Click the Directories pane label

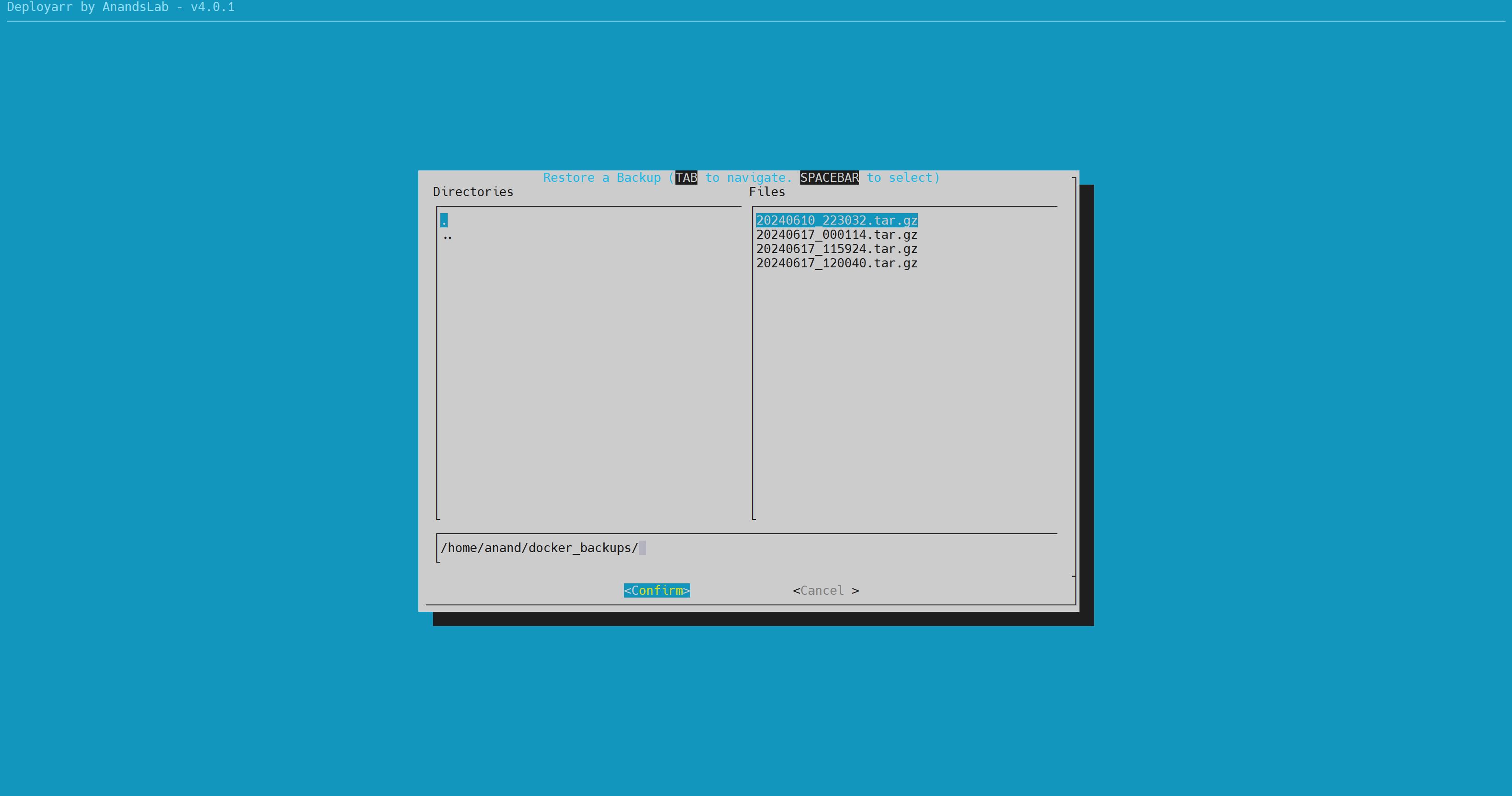tap(472, 192)
